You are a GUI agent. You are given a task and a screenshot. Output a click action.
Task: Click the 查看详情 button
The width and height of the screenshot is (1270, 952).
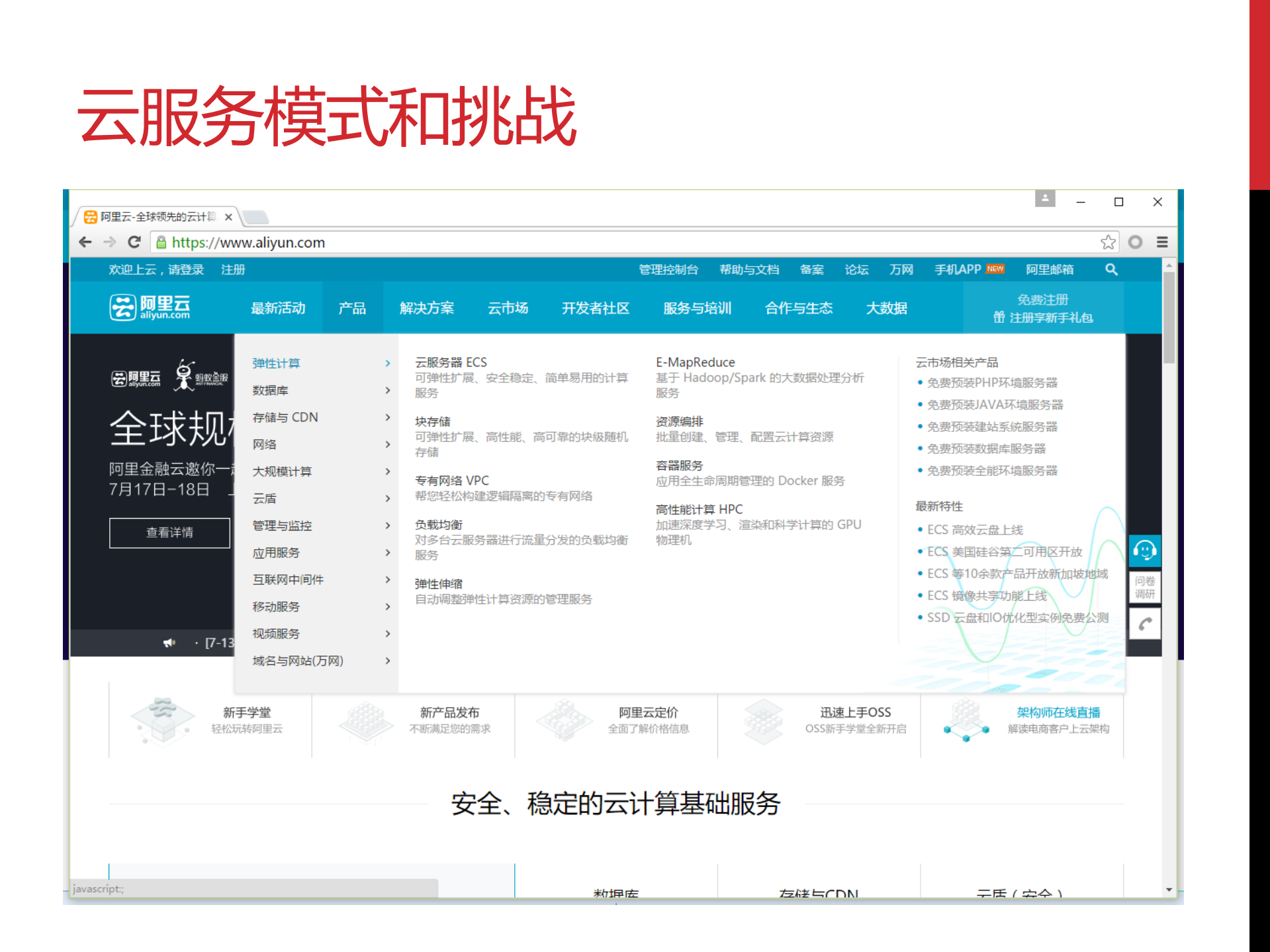pyautogui.click(x=169, y=533)
